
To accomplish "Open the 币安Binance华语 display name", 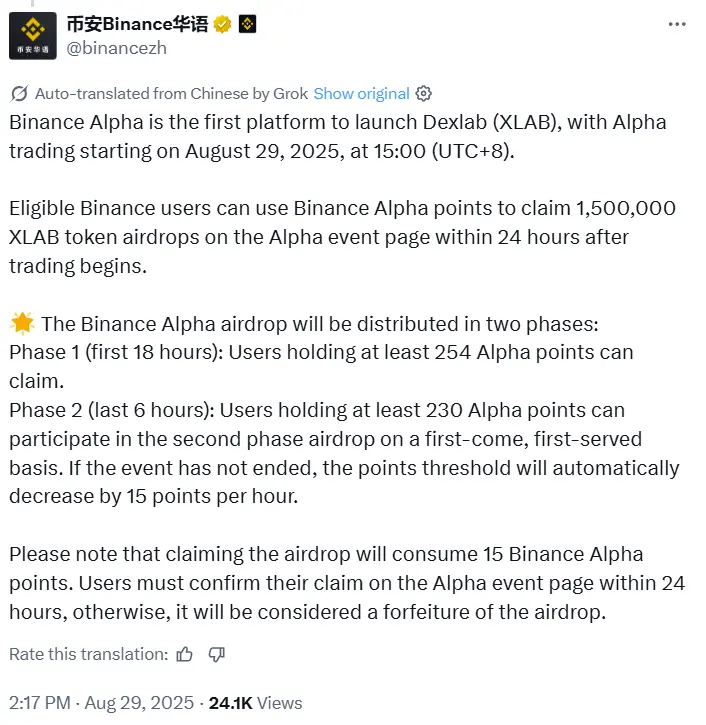I will 137,24.
